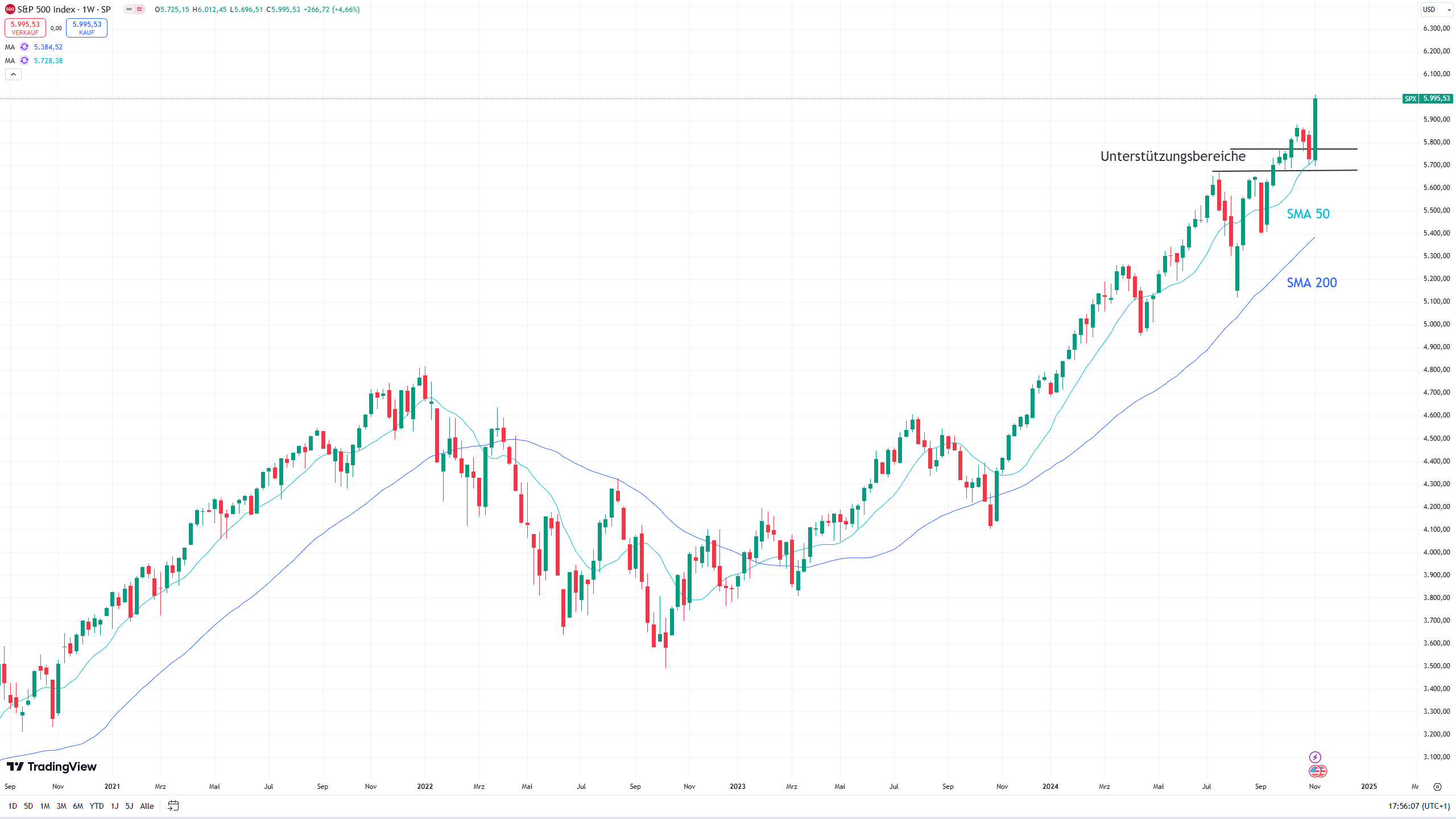Select the Alle time range
Image resolution: width=1456 pixels, height=819 pixels.
click(147, 806)
